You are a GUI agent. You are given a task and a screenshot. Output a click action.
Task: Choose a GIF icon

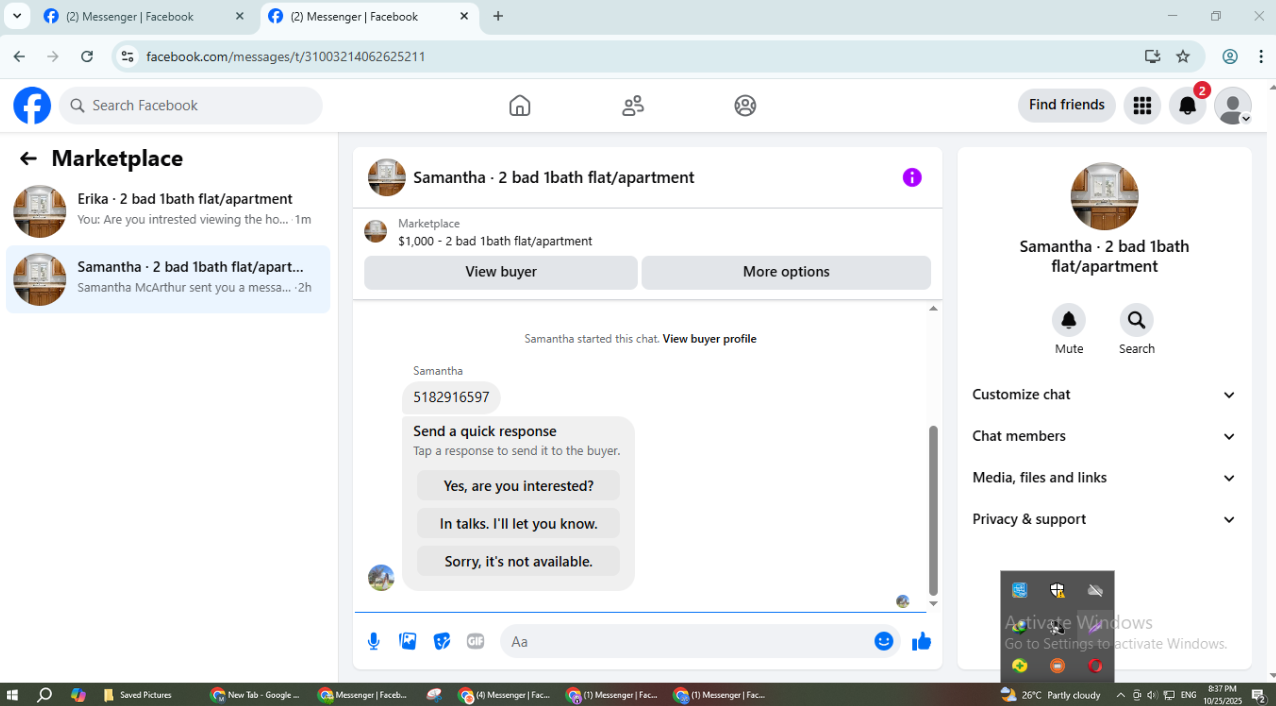click(x=476, y=641)
